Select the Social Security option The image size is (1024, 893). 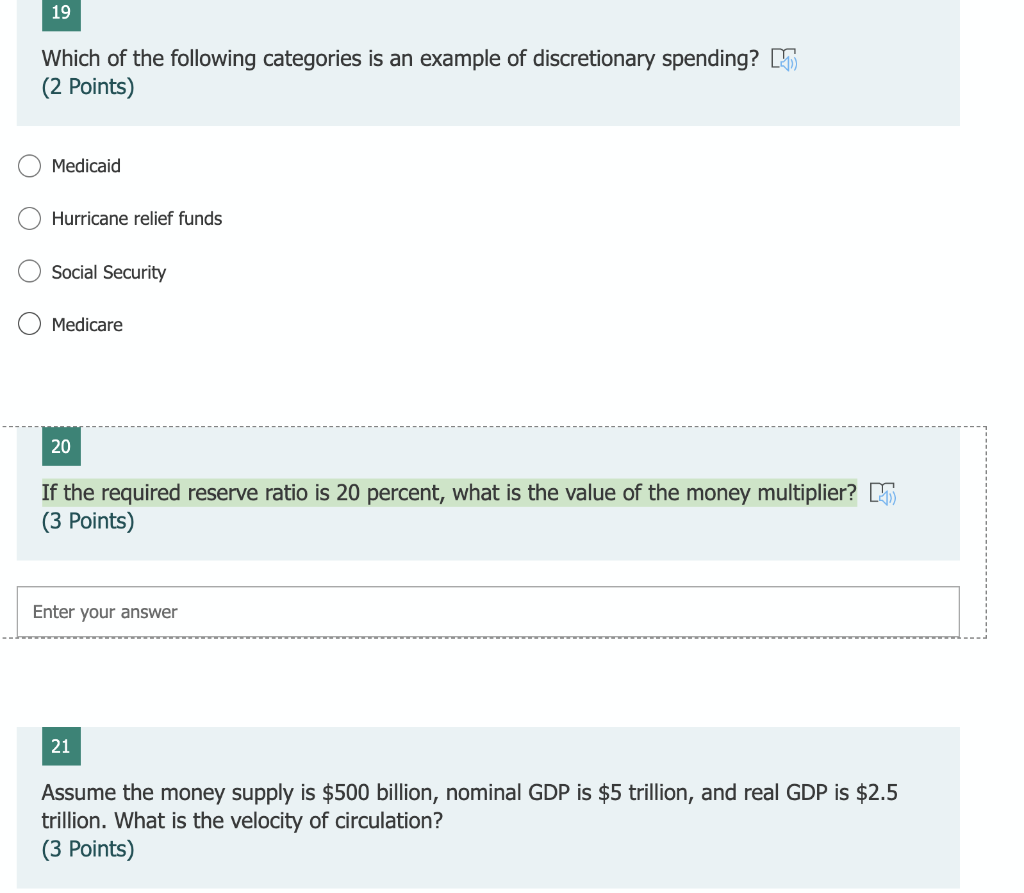coord(29,271)
